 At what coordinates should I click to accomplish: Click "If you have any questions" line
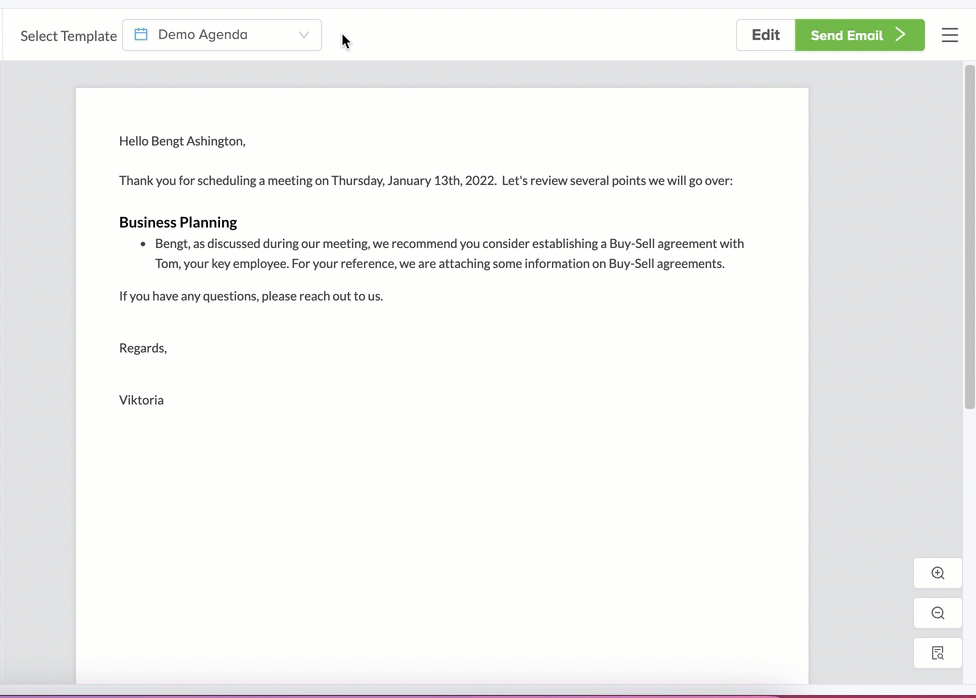(251, 296)
